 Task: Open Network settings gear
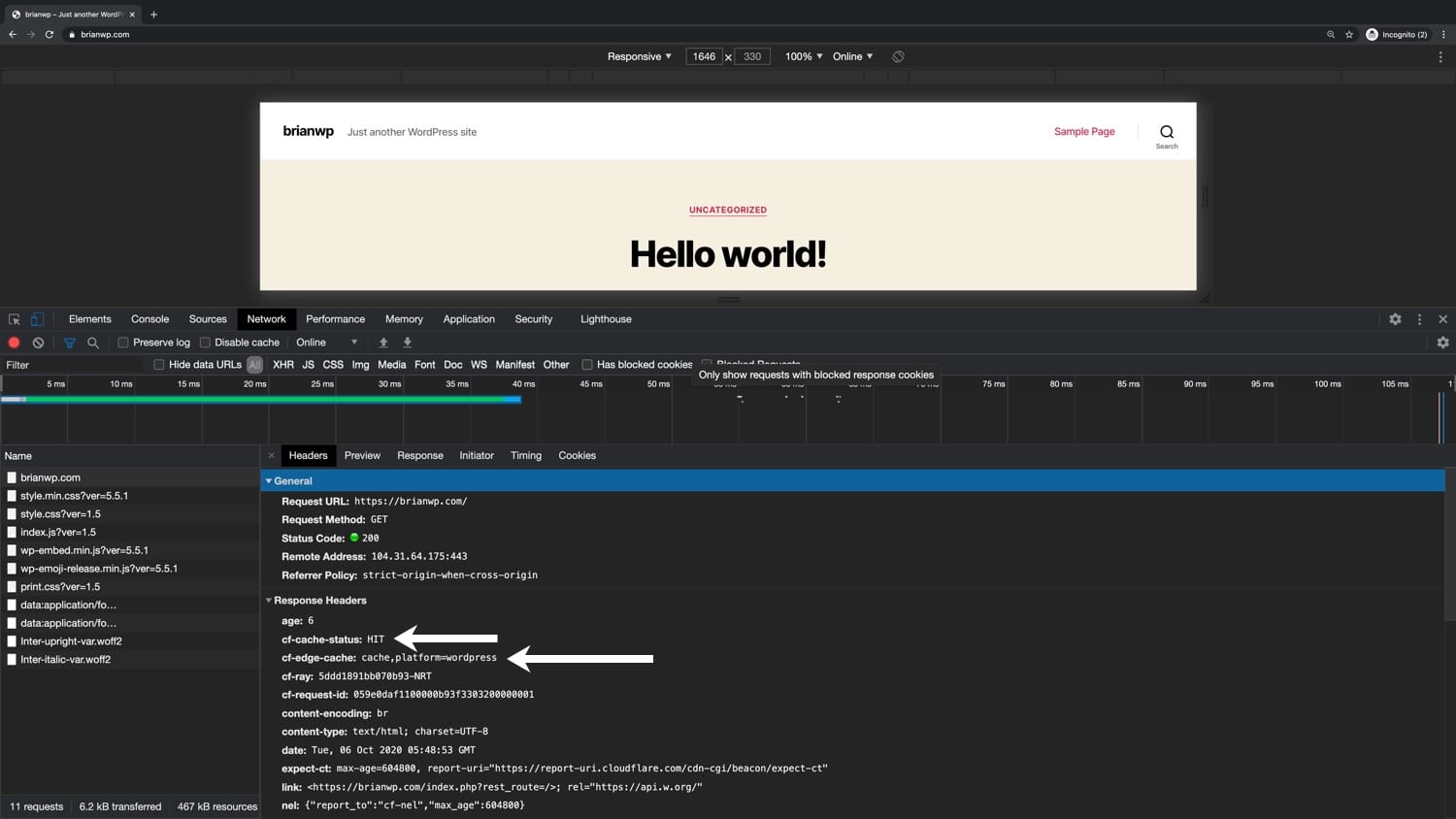pyautogui.click(x=1442, y=343)
